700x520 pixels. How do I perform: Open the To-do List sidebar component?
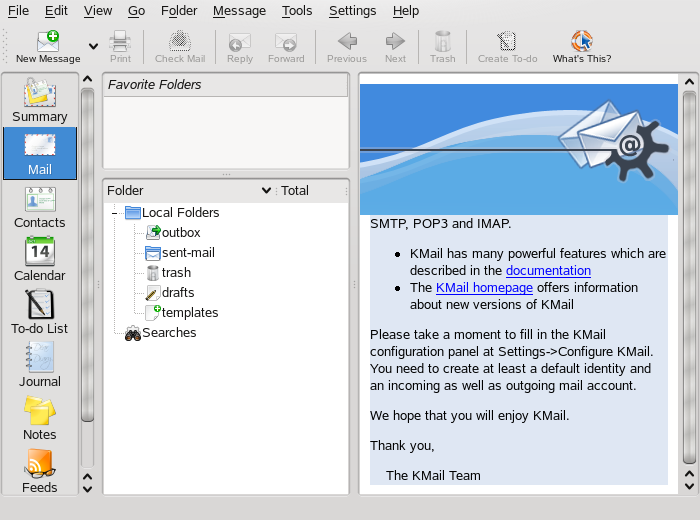click(x=40, y=312)
